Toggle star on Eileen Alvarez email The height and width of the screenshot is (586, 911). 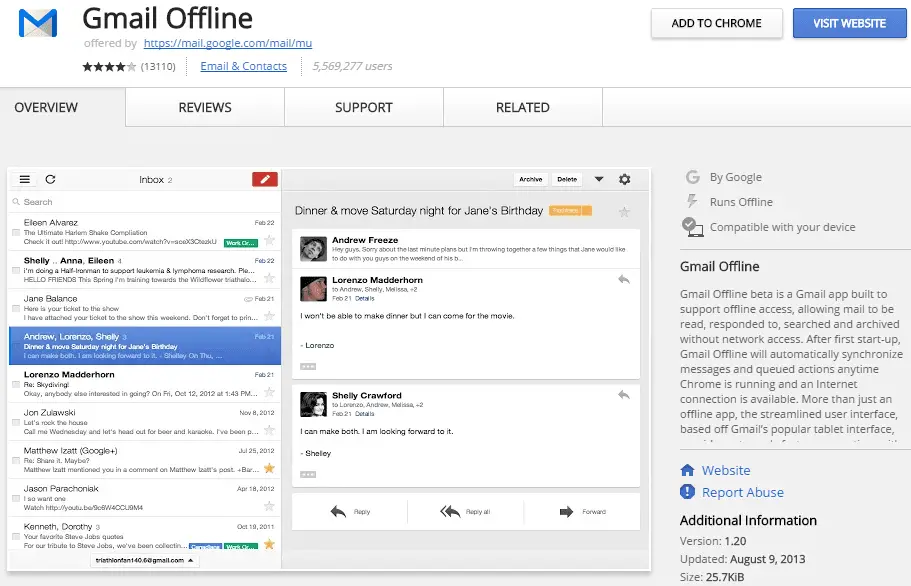point(269,240)
